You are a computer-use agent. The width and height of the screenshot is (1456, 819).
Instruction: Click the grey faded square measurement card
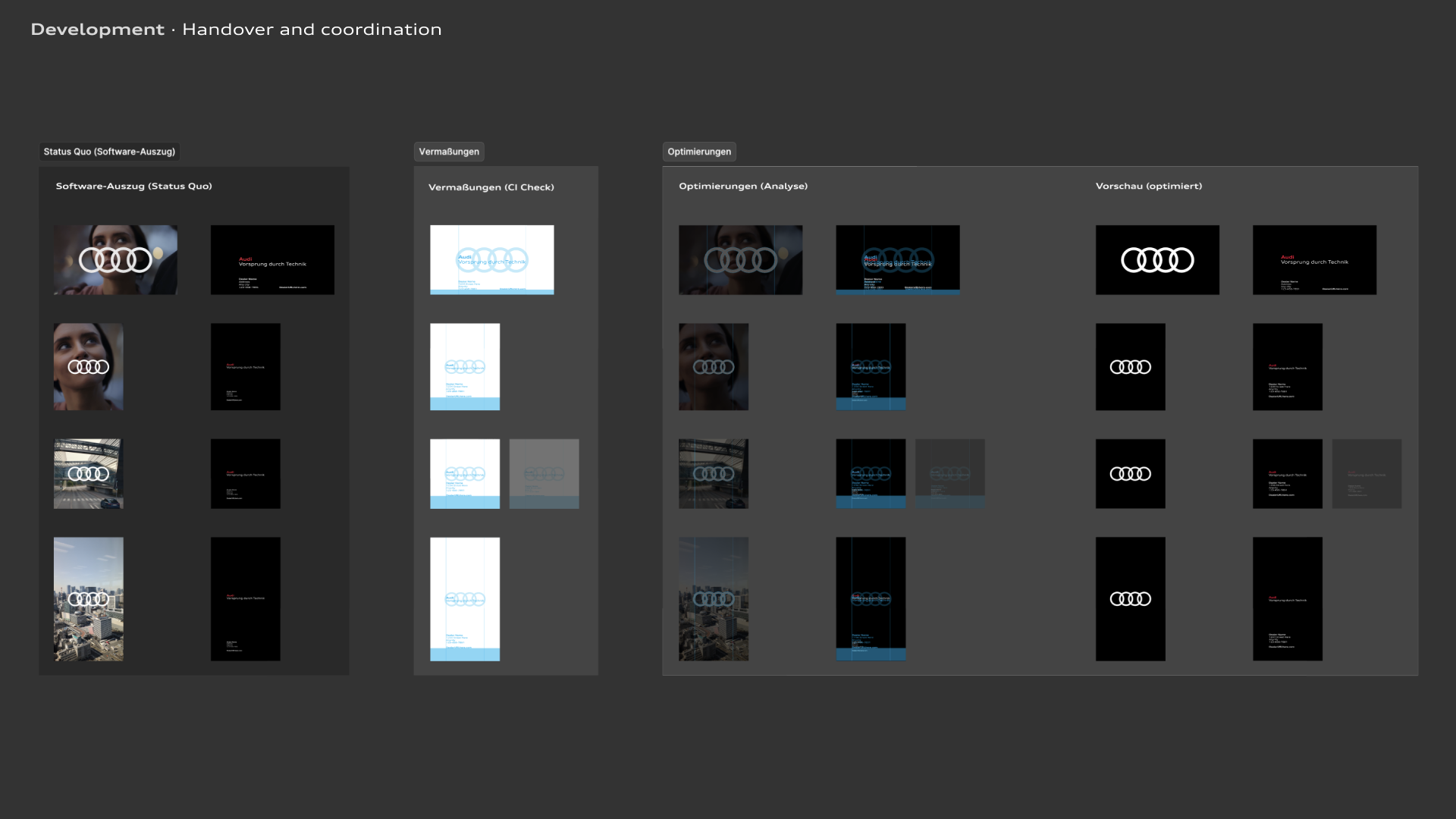point(544,474)
